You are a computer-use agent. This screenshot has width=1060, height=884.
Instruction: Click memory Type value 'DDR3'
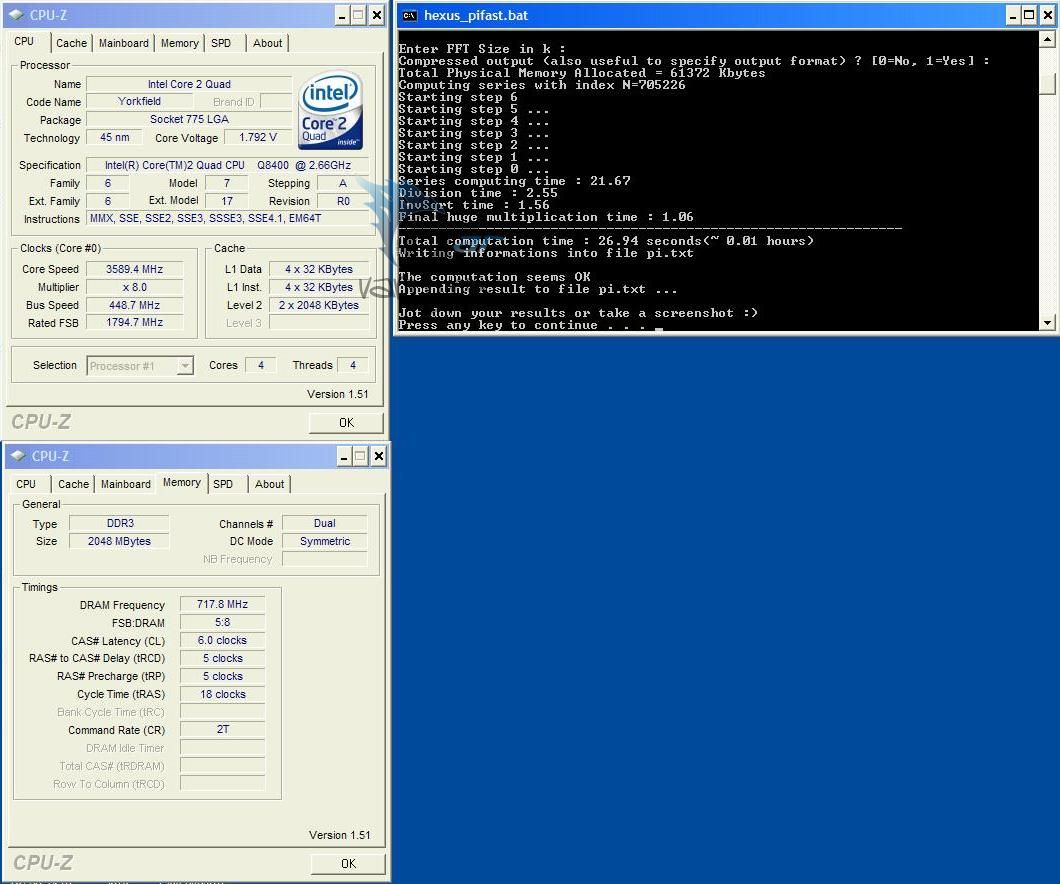120,523
